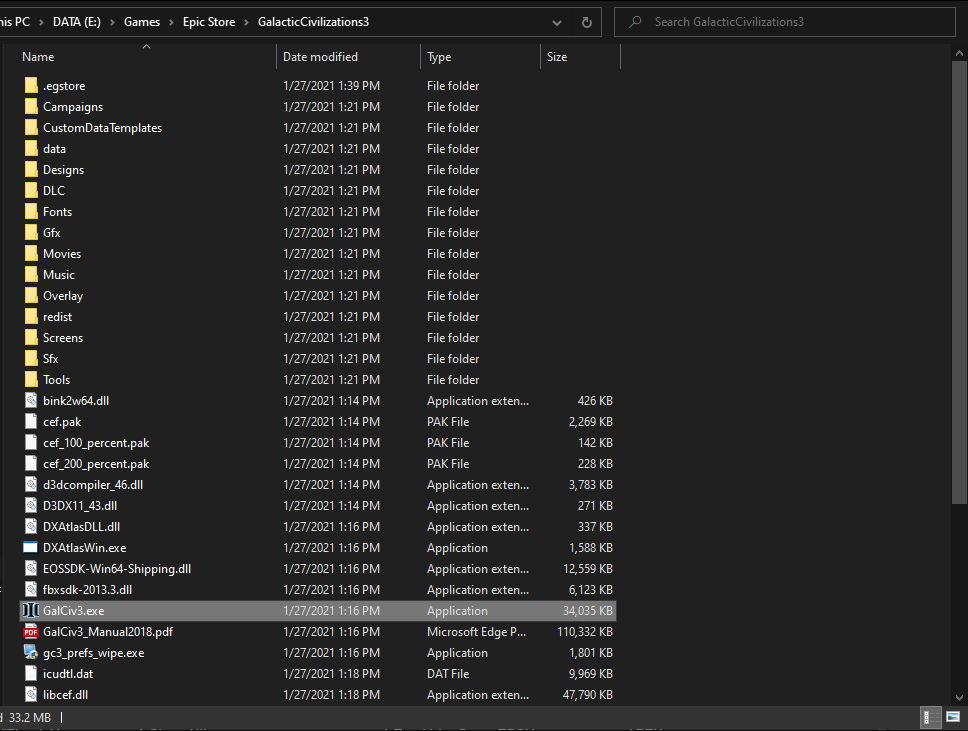The image size is (968, 731).
Task: Click the GalCiv3_Manual2018.pdf PDF icon
Action: (x=30, y=631)
